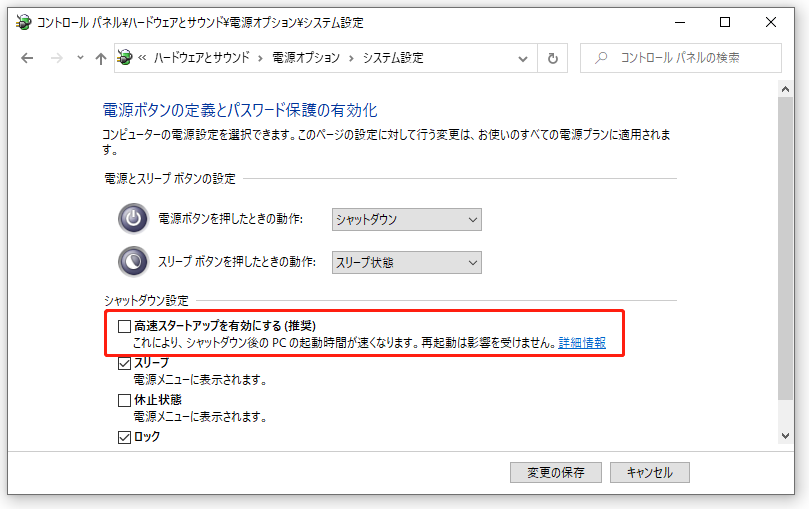This screenshot has width=809, height=509.
Task: Open address bar history dropdown
Action: coord(523,59)
